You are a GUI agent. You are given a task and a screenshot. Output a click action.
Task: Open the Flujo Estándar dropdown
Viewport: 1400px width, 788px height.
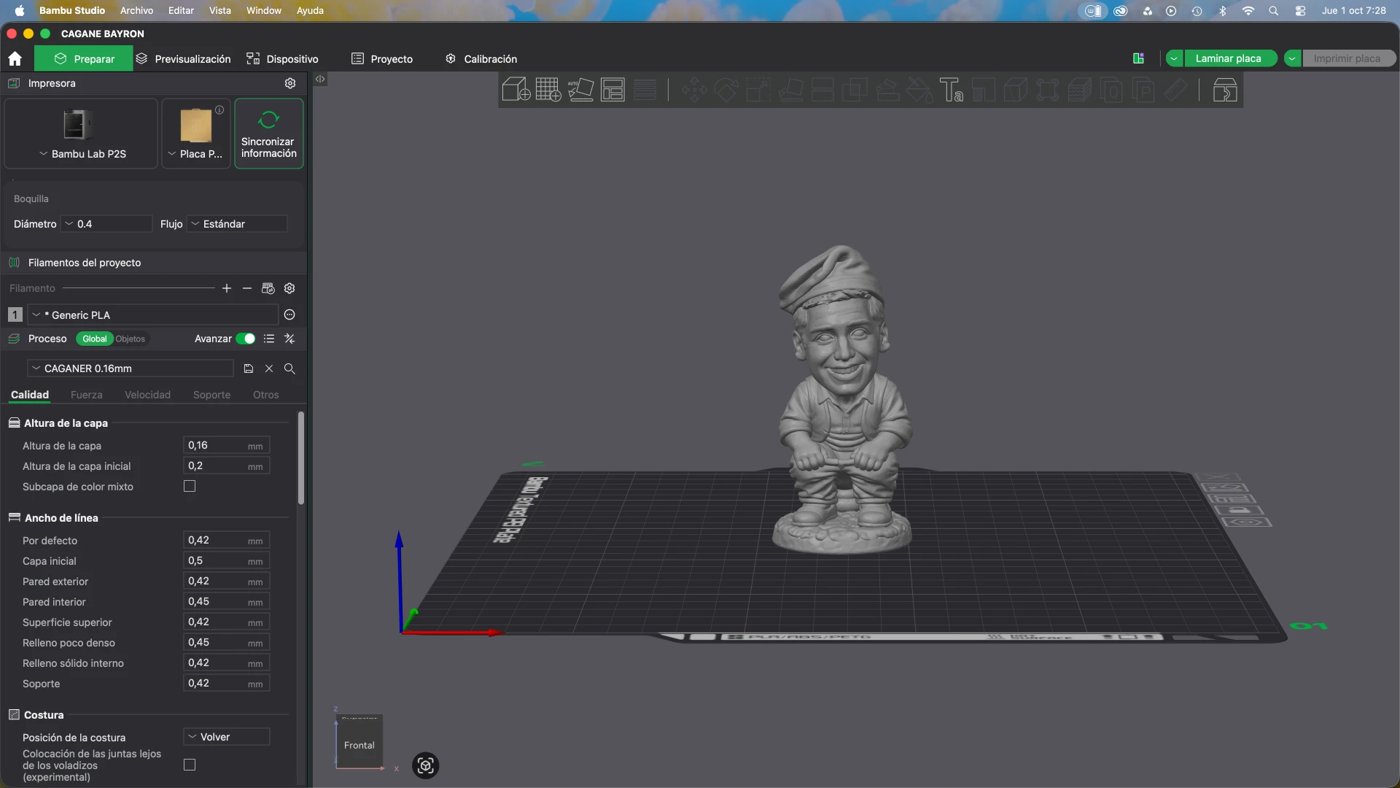(x=237, y=224)
